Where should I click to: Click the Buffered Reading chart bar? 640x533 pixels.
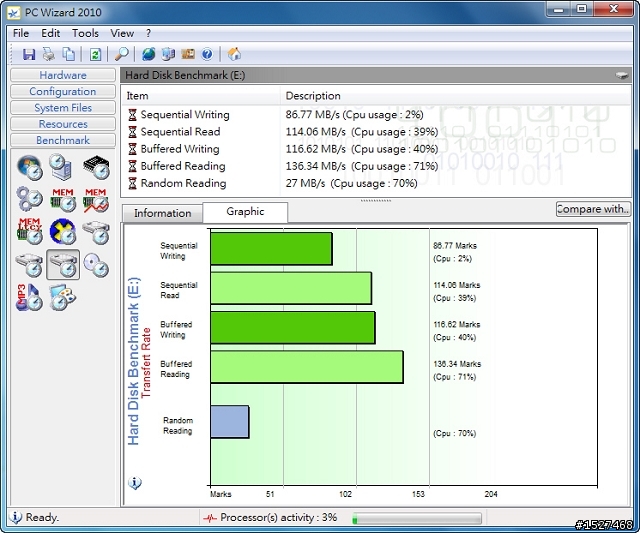coord(307,367)
